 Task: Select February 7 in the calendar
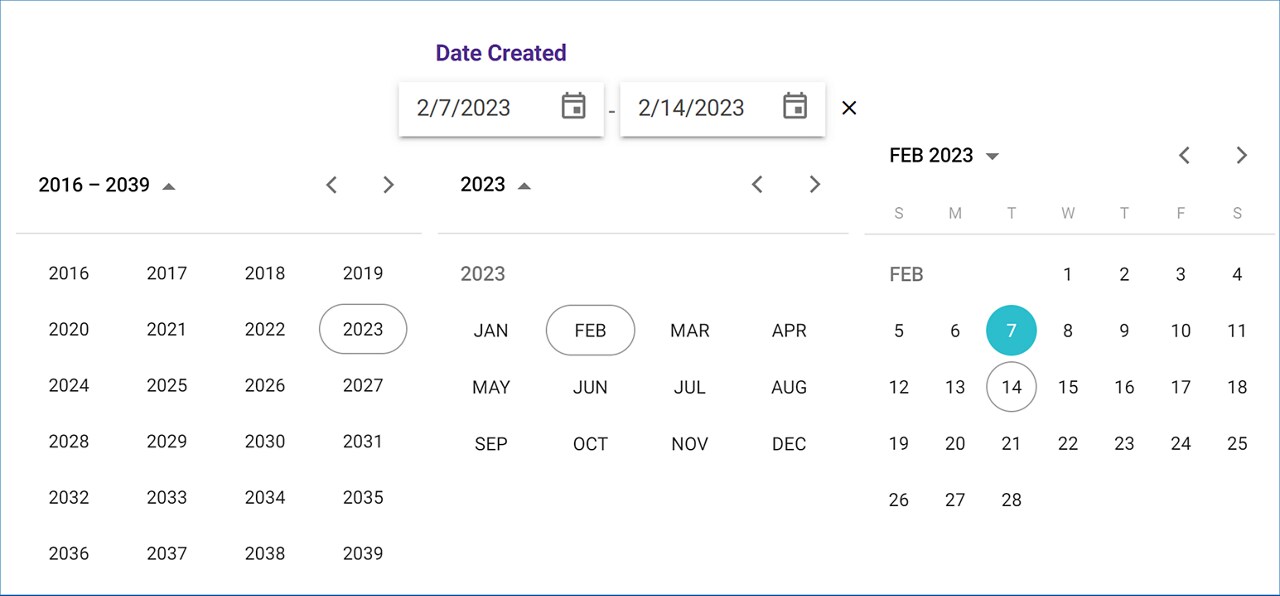click(x=1011, y=330)
